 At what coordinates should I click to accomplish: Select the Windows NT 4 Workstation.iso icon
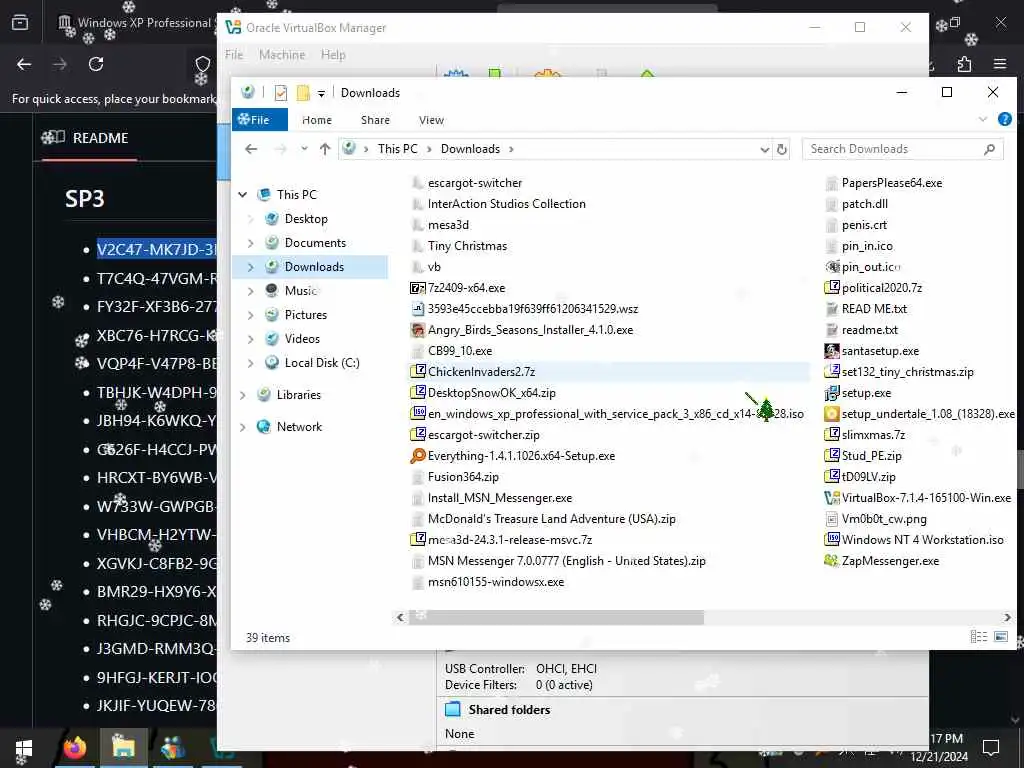pos(831,540)
